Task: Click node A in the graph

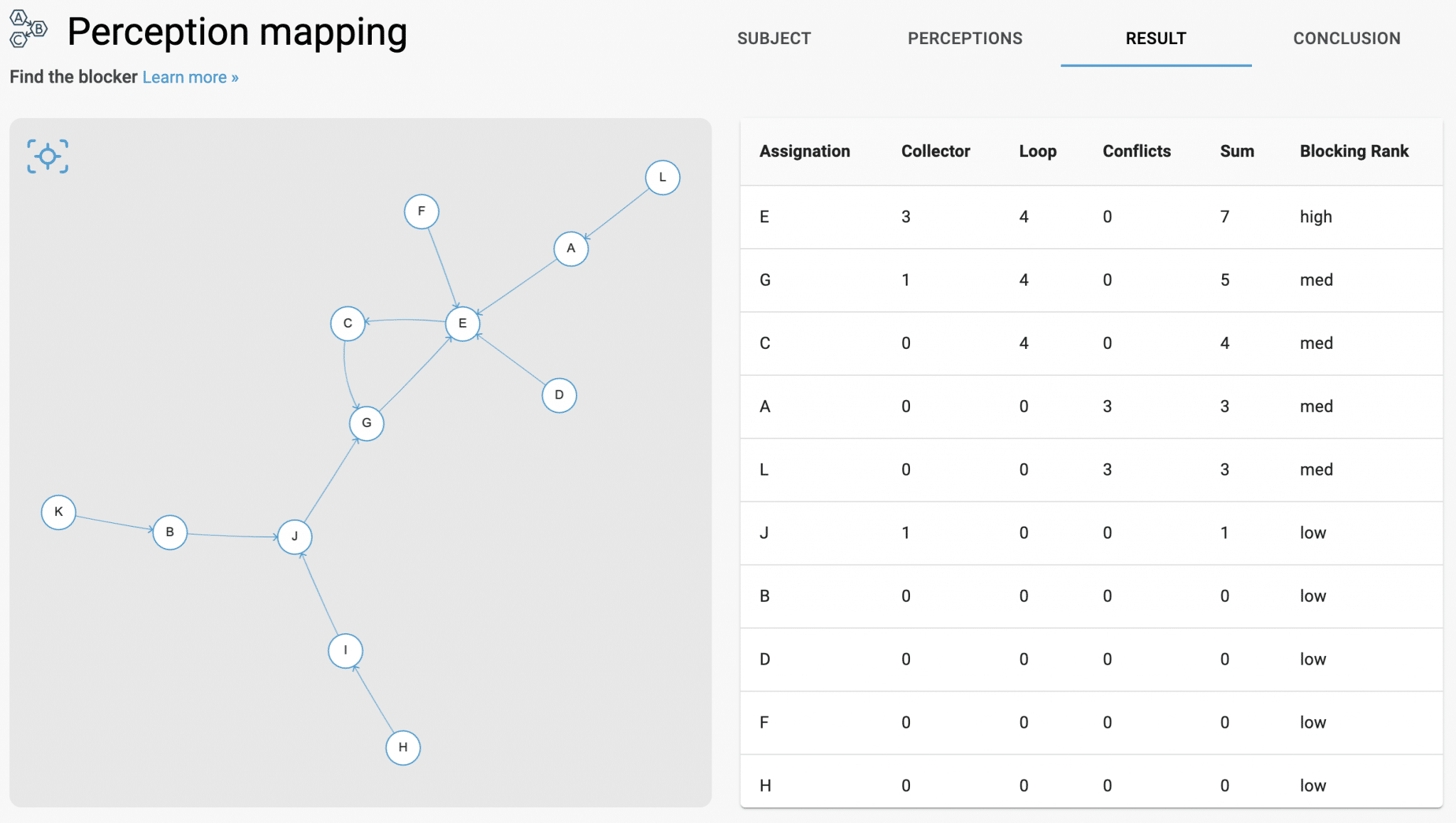Action: pyautogui.click(x=571, y=249)
